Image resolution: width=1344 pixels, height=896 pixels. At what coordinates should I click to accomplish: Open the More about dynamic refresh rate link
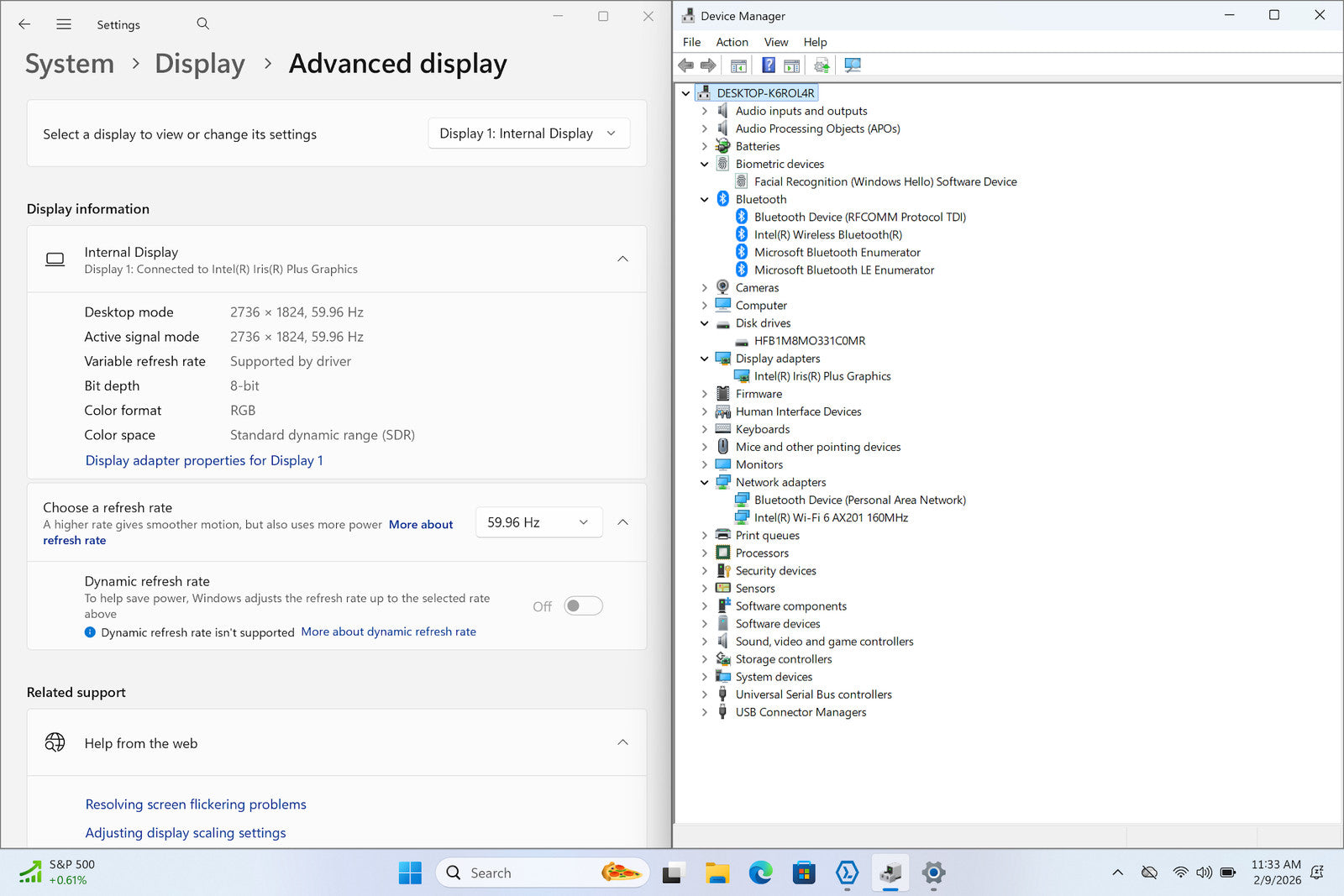click(388, 631)
